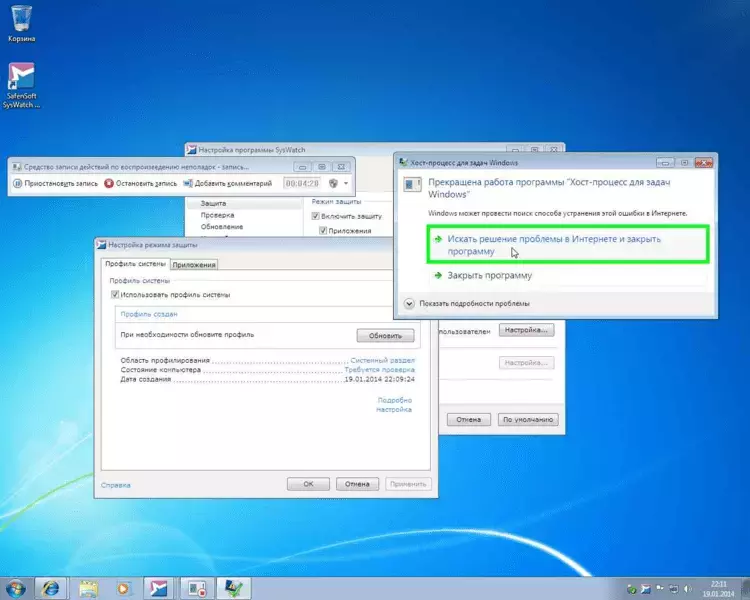The width and height of the screenshot is (750, 600).
Task: Switch to SysWatch taskbar button
Action: [158, 589]
